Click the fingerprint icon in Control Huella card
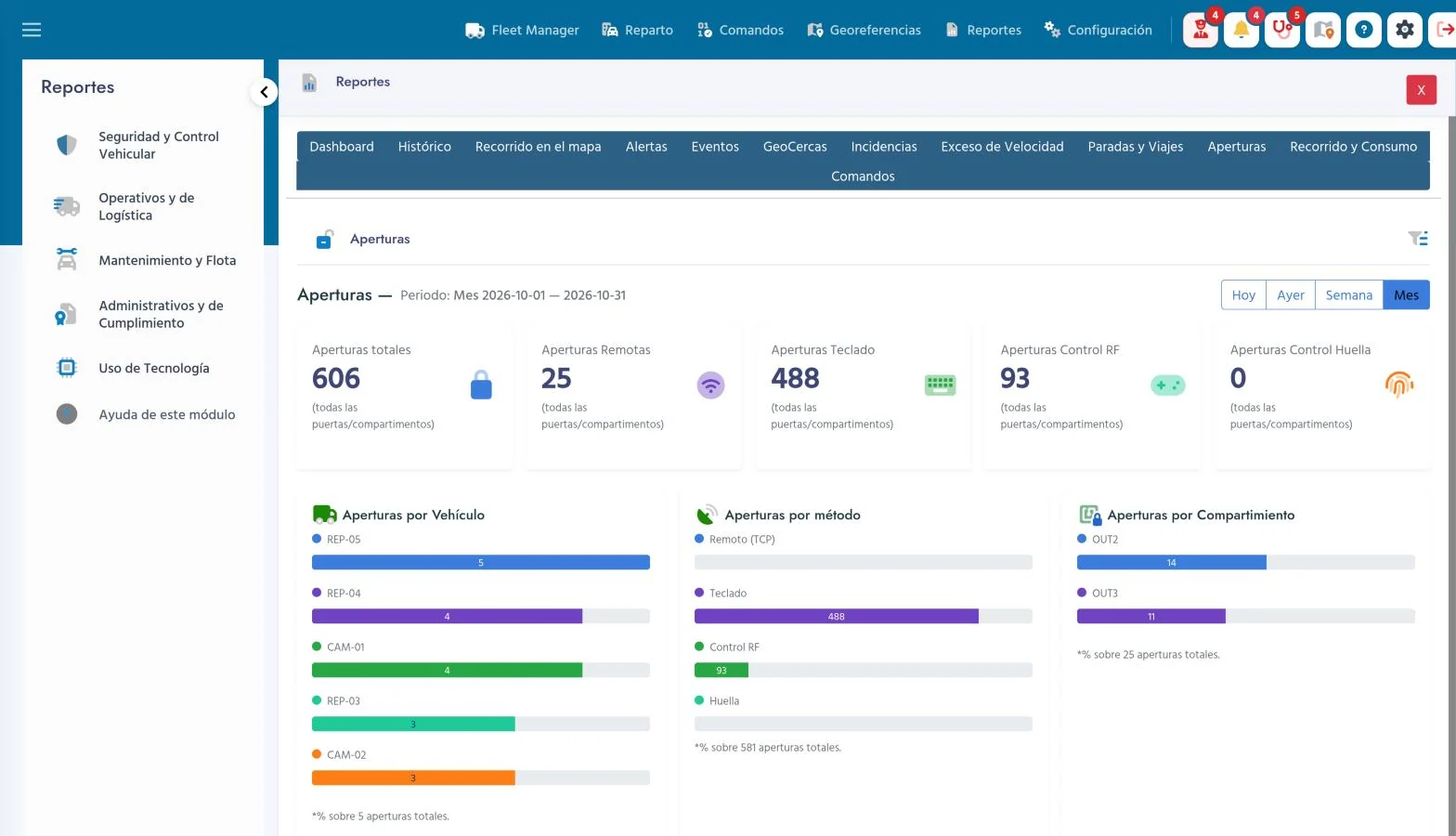This screenshot has height=836, width=1456. pyautogui.click(x=1398, y=384)
